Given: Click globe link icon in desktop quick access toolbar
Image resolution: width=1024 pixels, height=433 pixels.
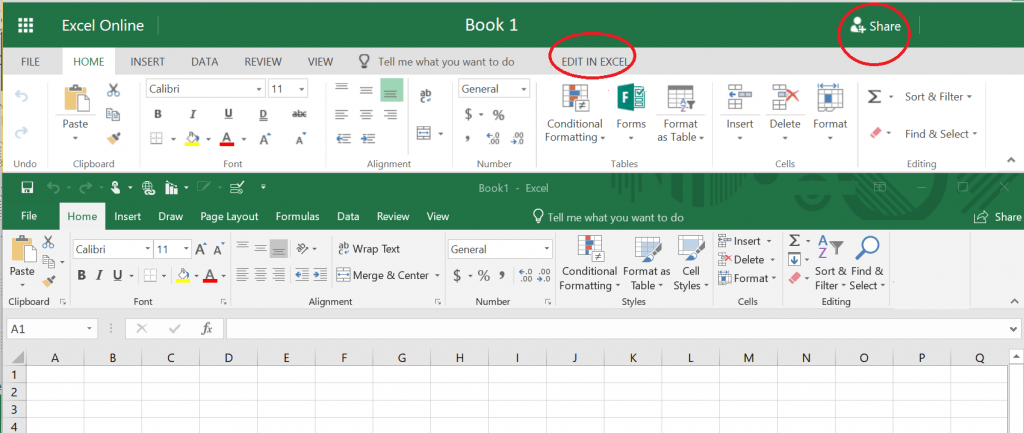Looking at the screenshot, I should (x=148, y=188).
